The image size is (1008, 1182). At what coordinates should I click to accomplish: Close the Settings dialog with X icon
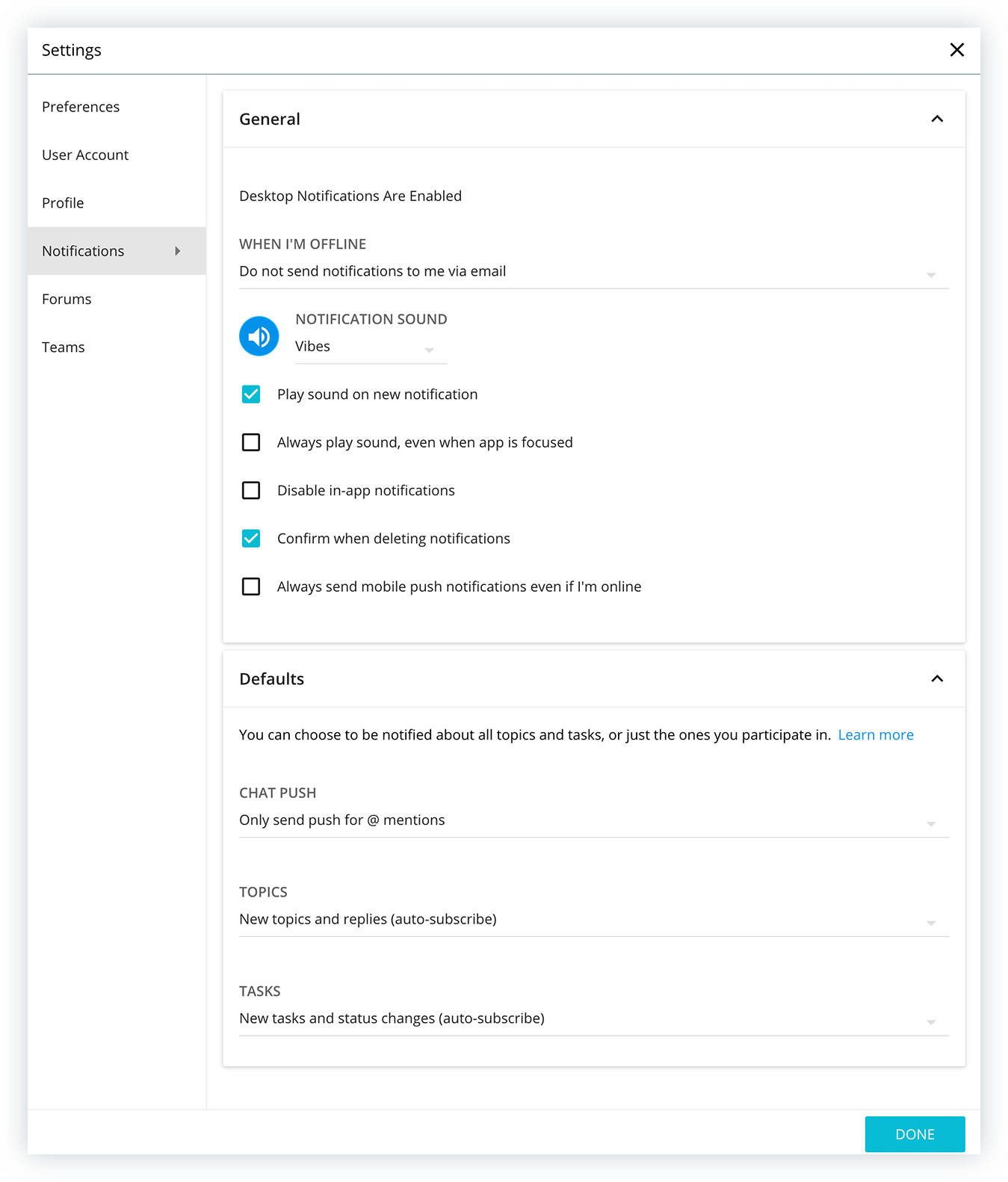coord(956,50)
